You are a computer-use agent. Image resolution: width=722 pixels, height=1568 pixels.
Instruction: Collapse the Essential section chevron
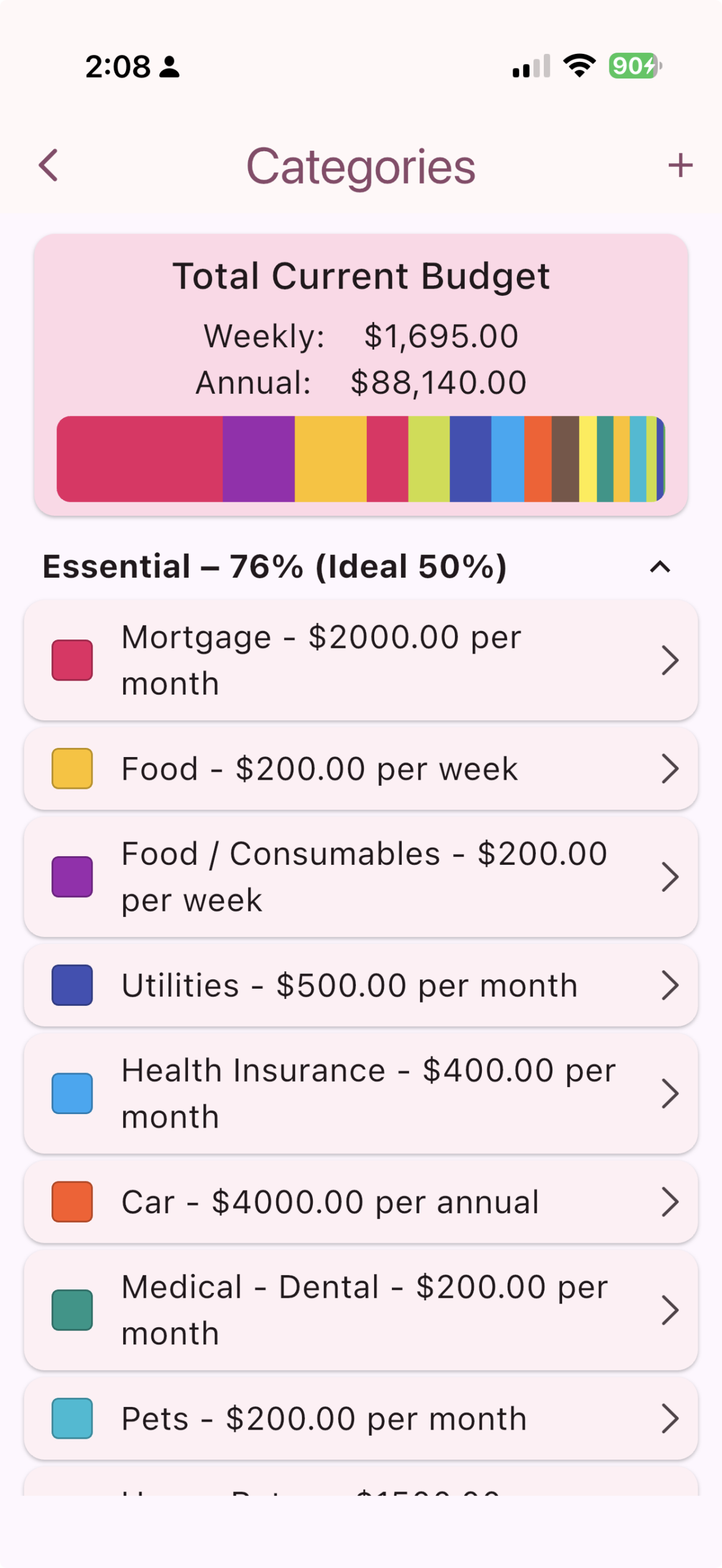point(660,567)
